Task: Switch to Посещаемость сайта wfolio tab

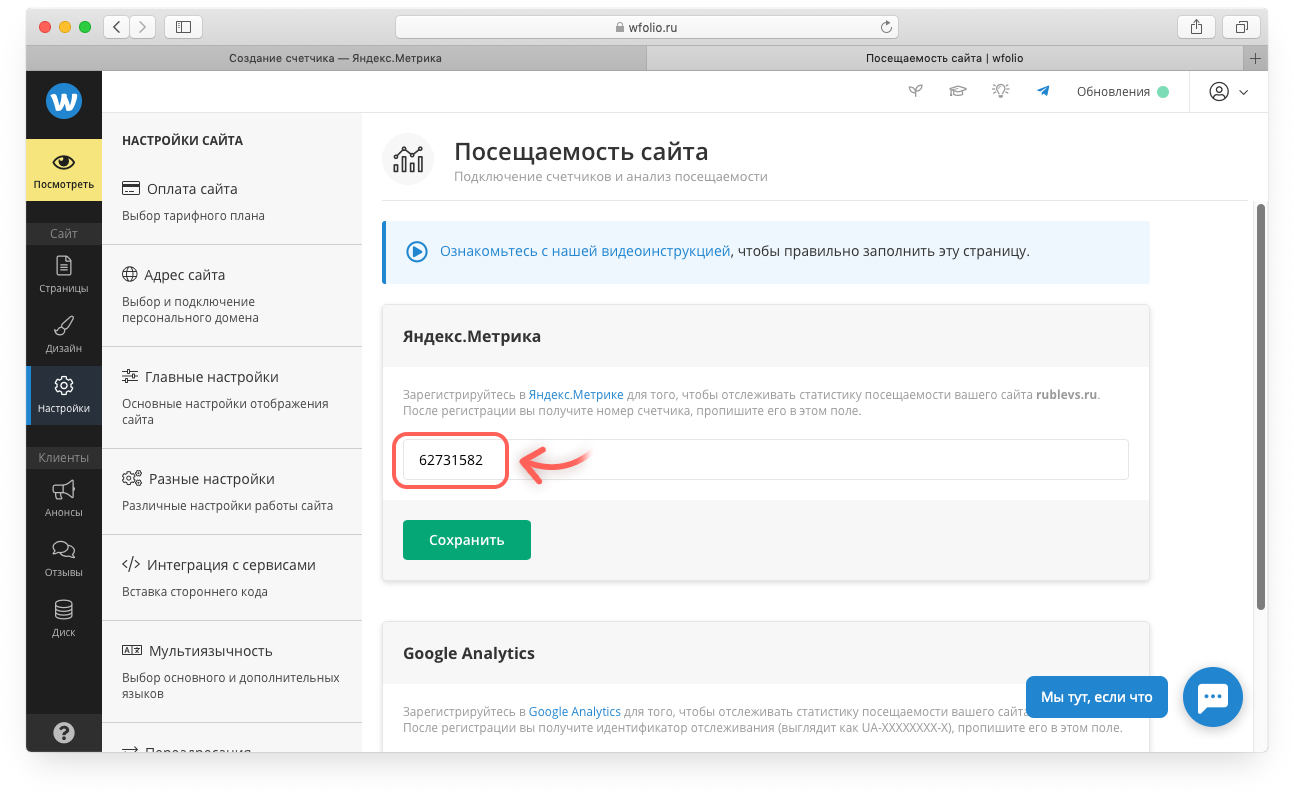Action: coord(945,58)
